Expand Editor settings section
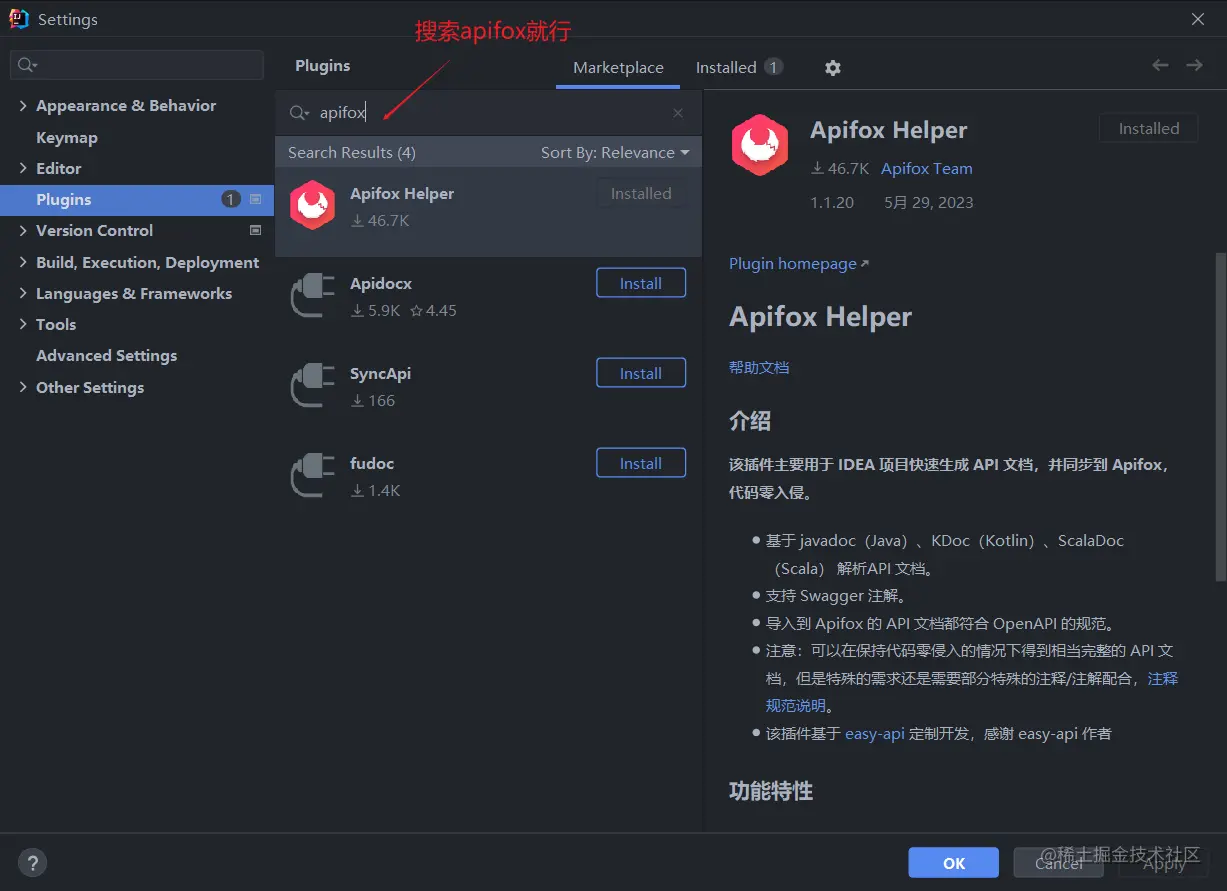This screenshot has width=1227, height=891. (x=22, y=168)
